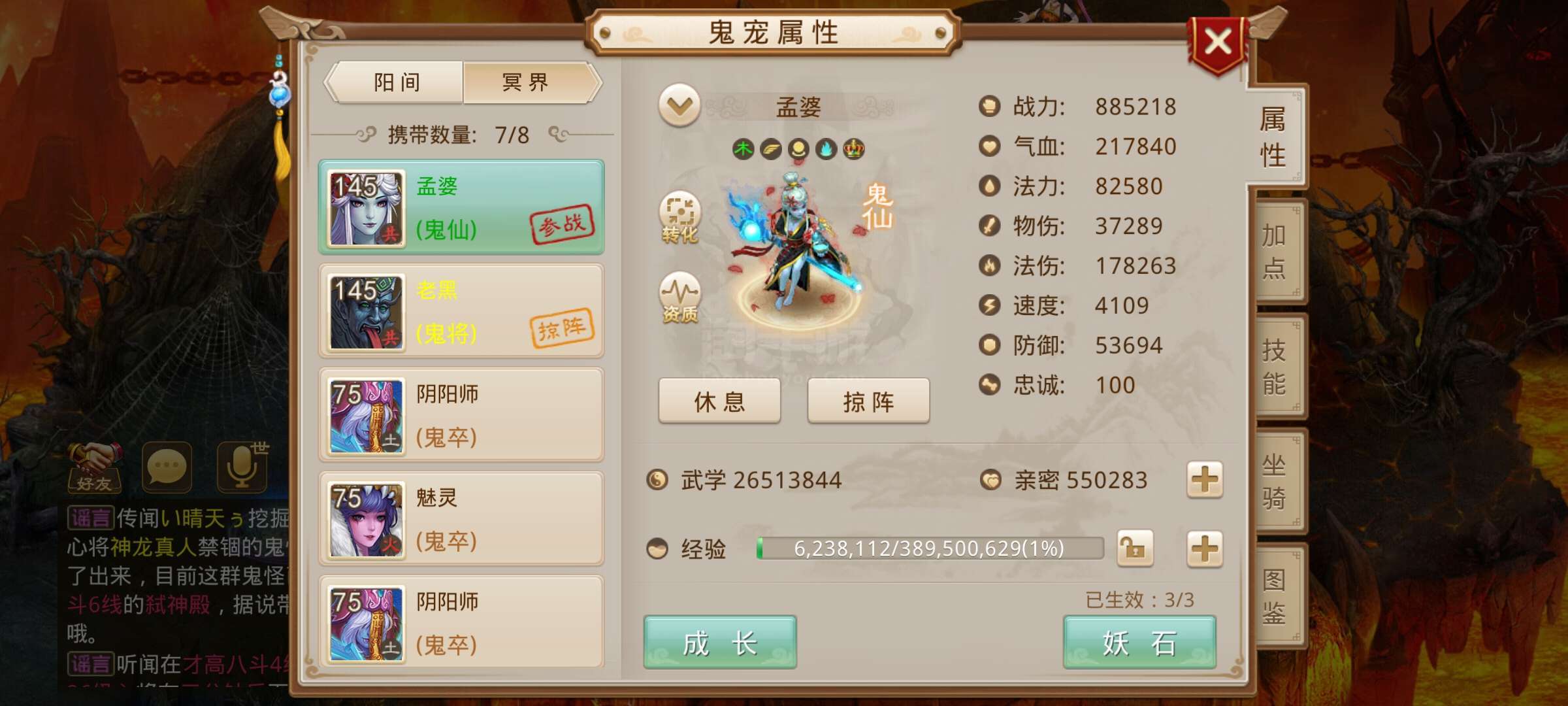Switch to 阳间 realm toggle

(397, 82)
